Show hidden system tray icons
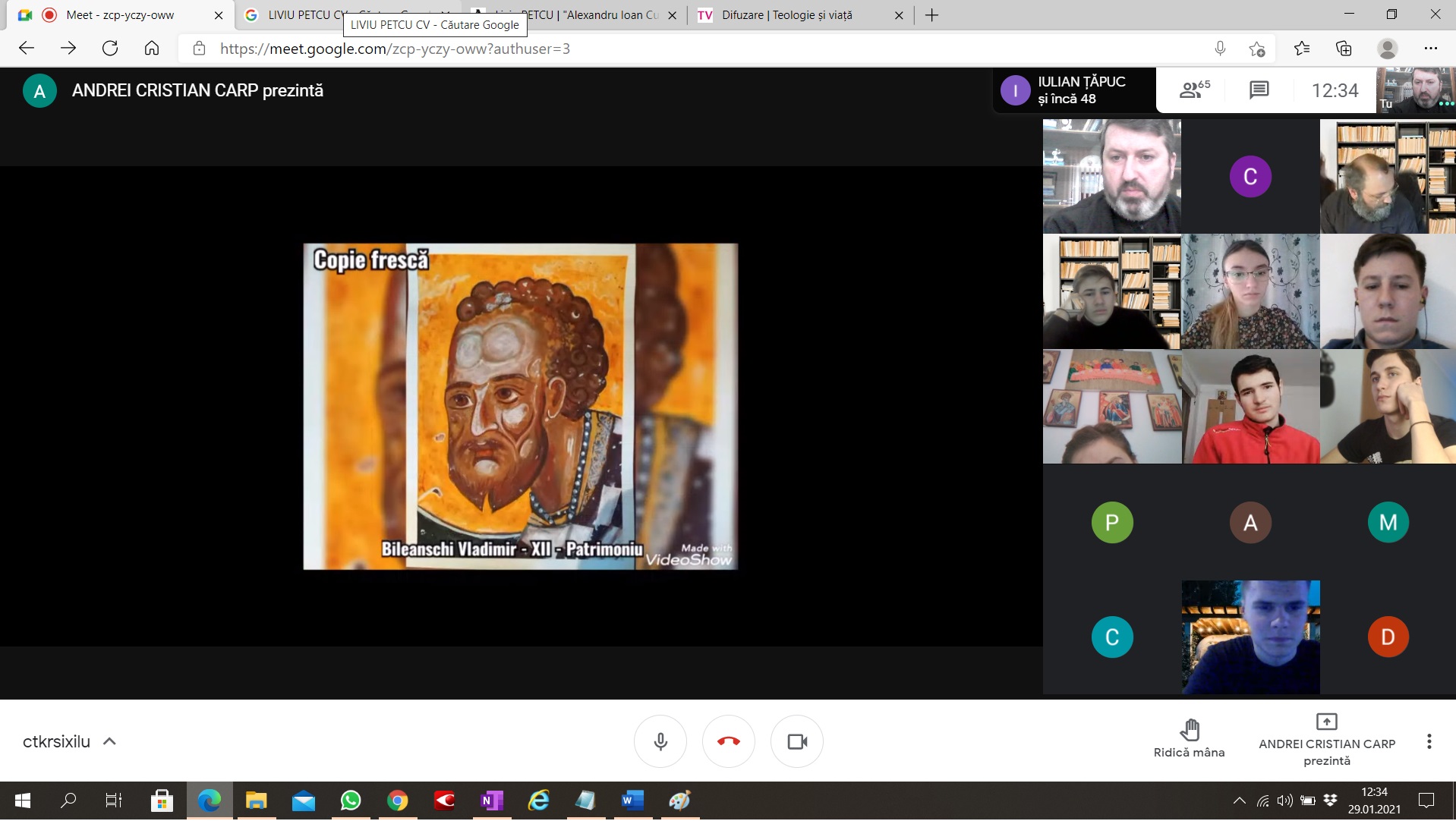This screenshot has height=821, width=1456. pos(1239,801)
